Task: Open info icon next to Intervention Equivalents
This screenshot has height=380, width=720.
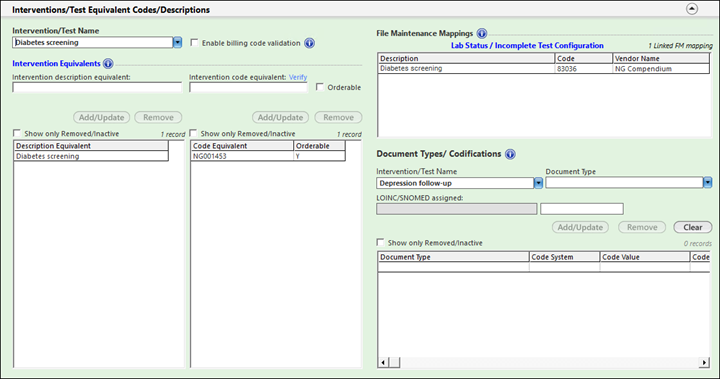Action: click(108, 64)
